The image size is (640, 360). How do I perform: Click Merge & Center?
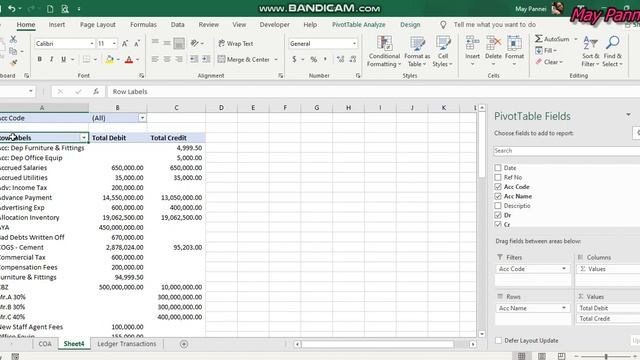click(244, 60)
